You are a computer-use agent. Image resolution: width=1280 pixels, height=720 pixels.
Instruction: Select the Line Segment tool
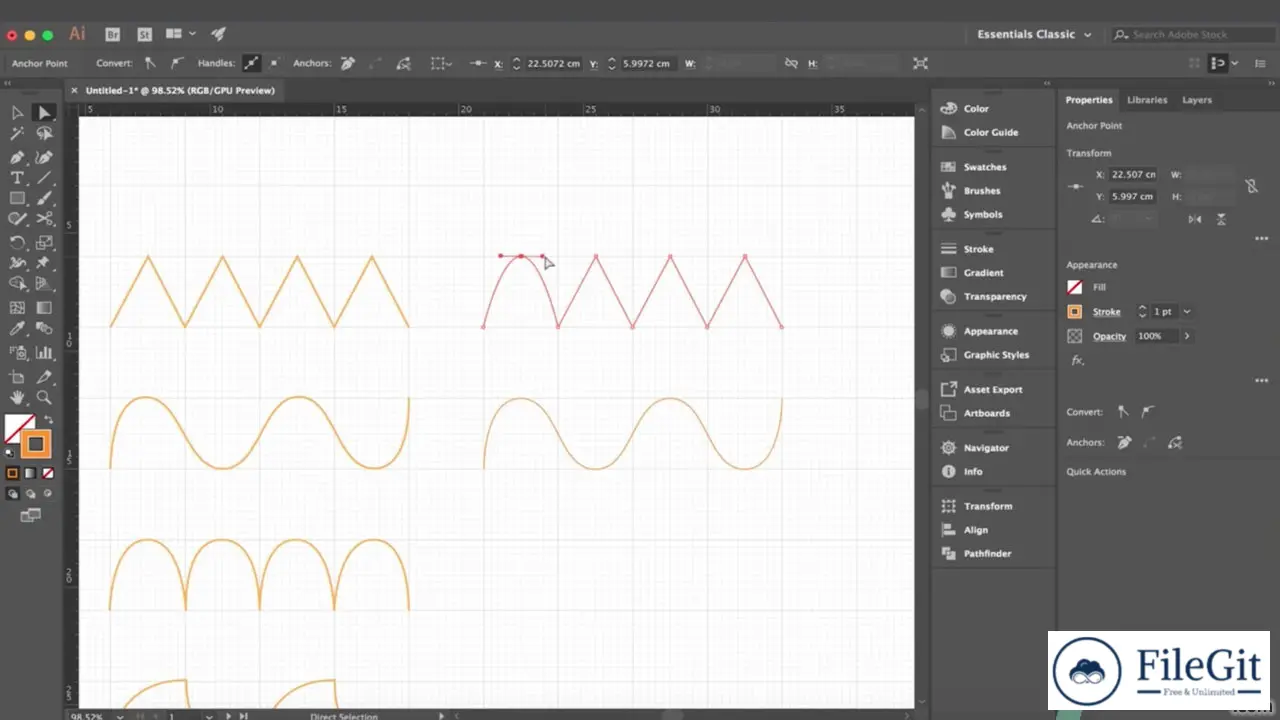[x=44, y=178]
